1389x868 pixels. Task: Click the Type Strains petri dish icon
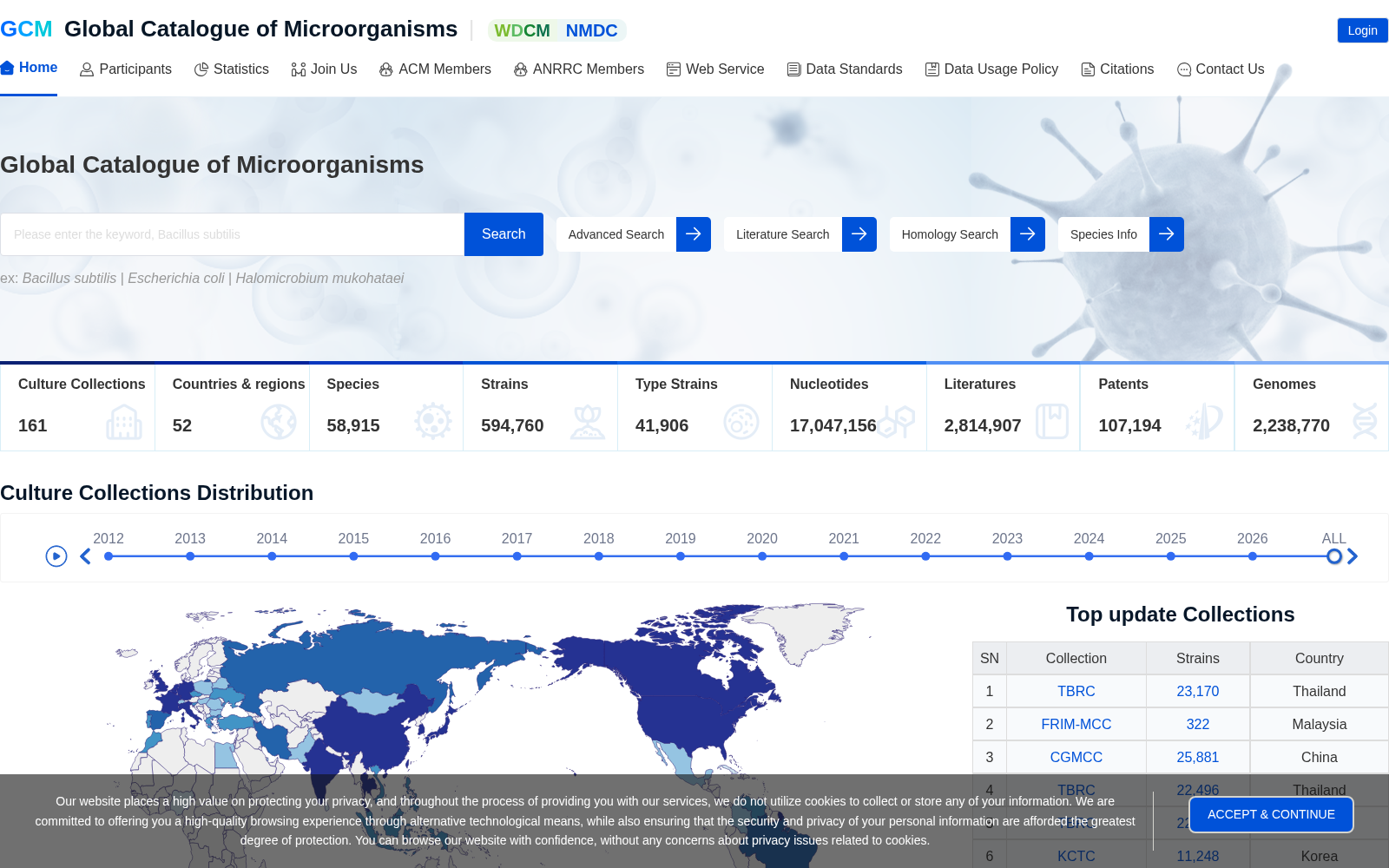click(741, 422)
